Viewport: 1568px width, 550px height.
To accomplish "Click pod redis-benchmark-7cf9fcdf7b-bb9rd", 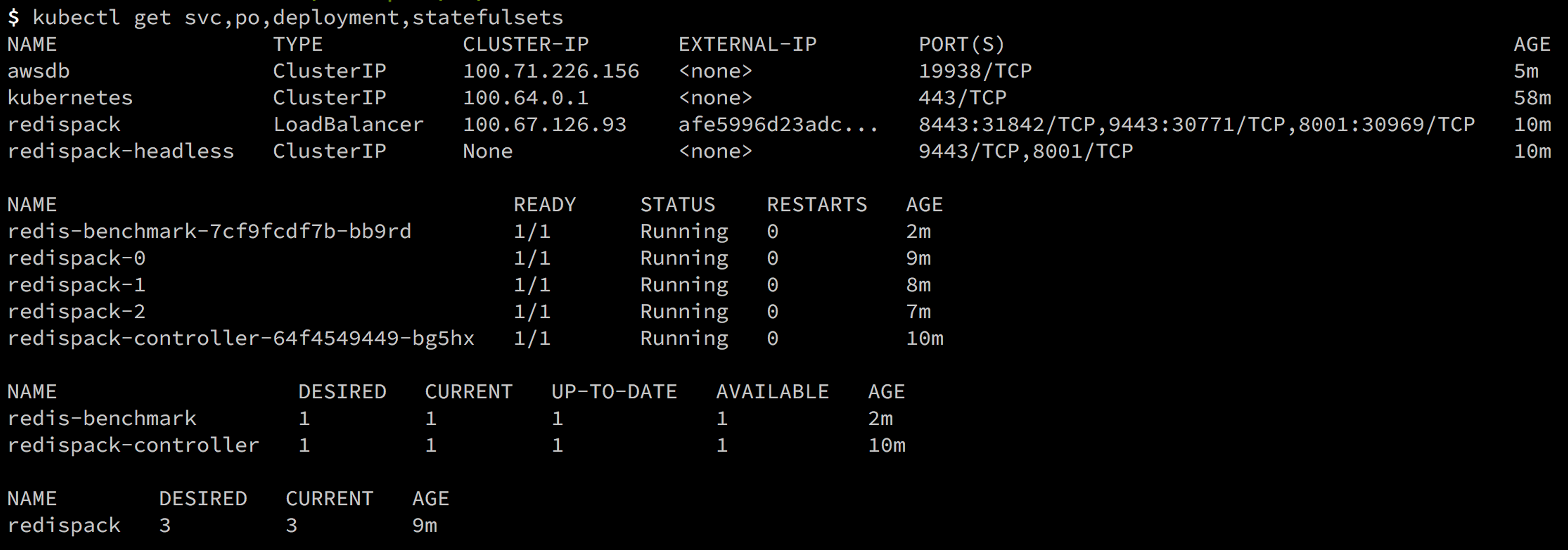I will pyautogui.click(x=209, y=232).
